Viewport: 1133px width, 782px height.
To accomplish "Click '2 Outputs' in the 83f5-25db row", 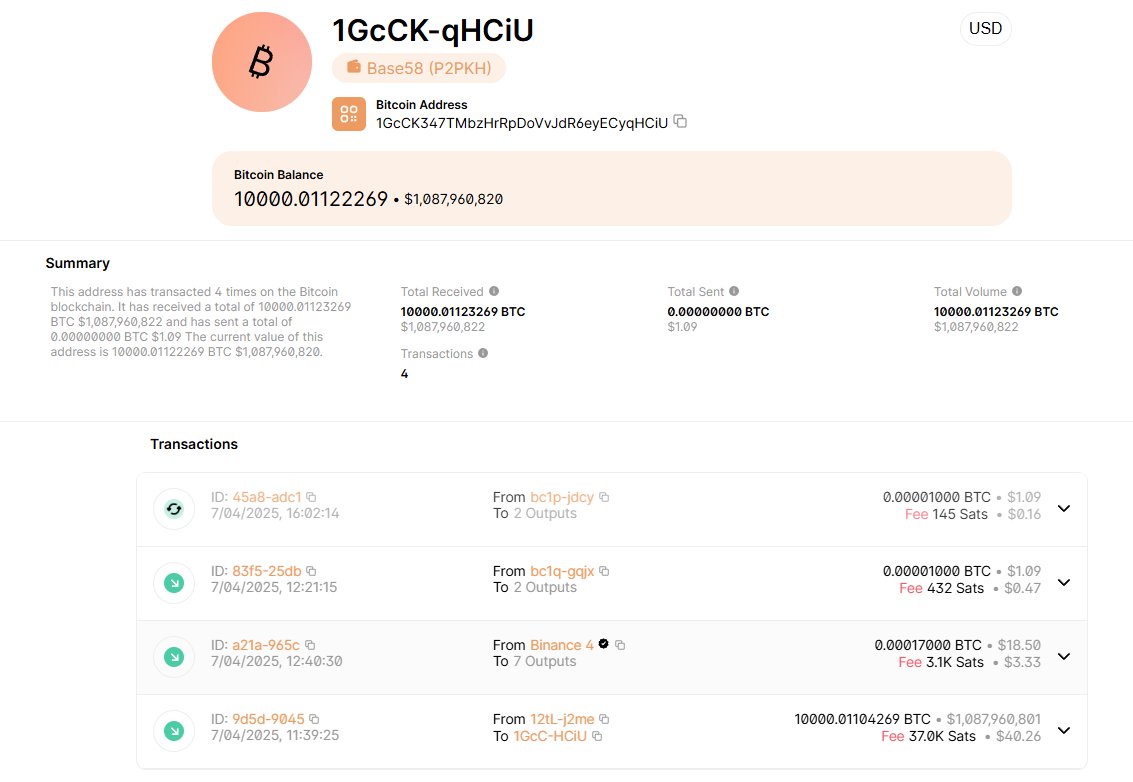I will pos(546,587).
